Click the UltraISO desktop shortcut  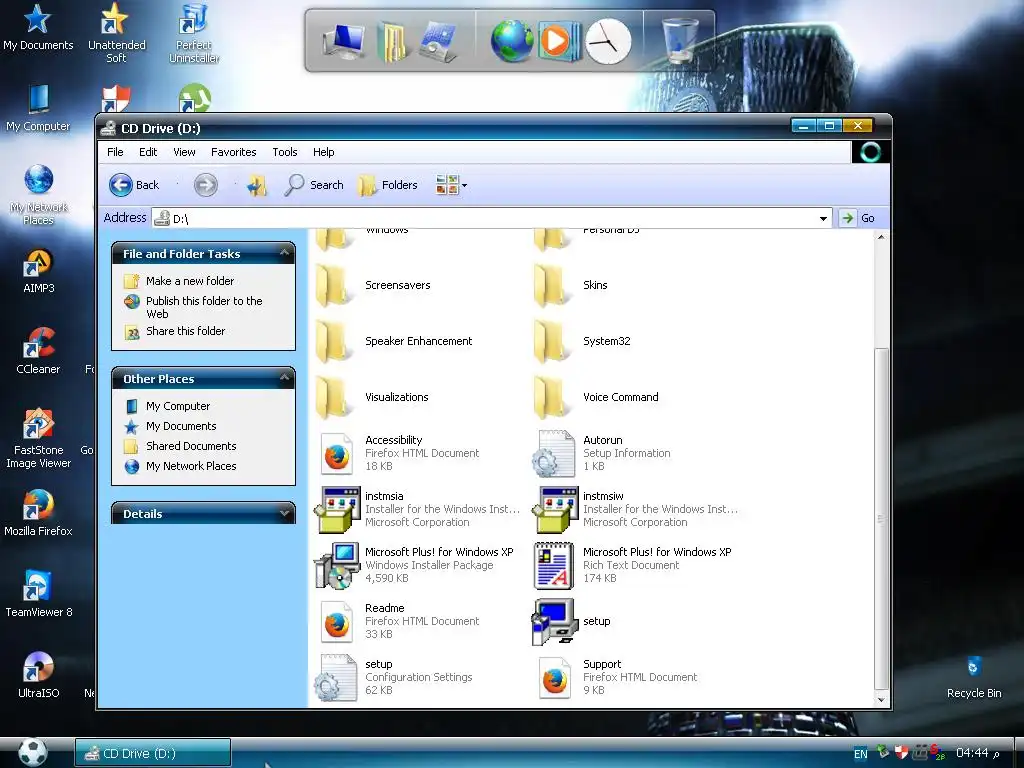click(x=39, y=675)
